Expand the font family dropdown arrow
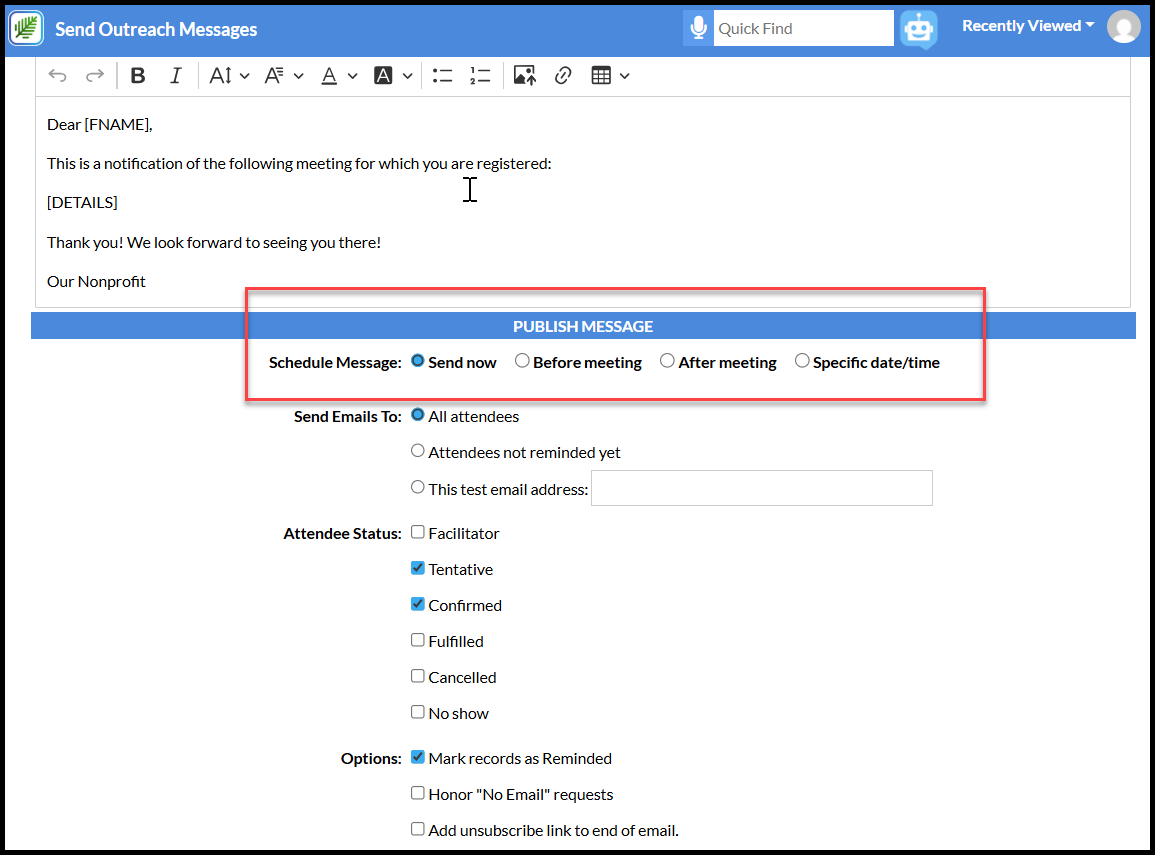This screenshot has width=1155, height=855. [x=298, y=76]
